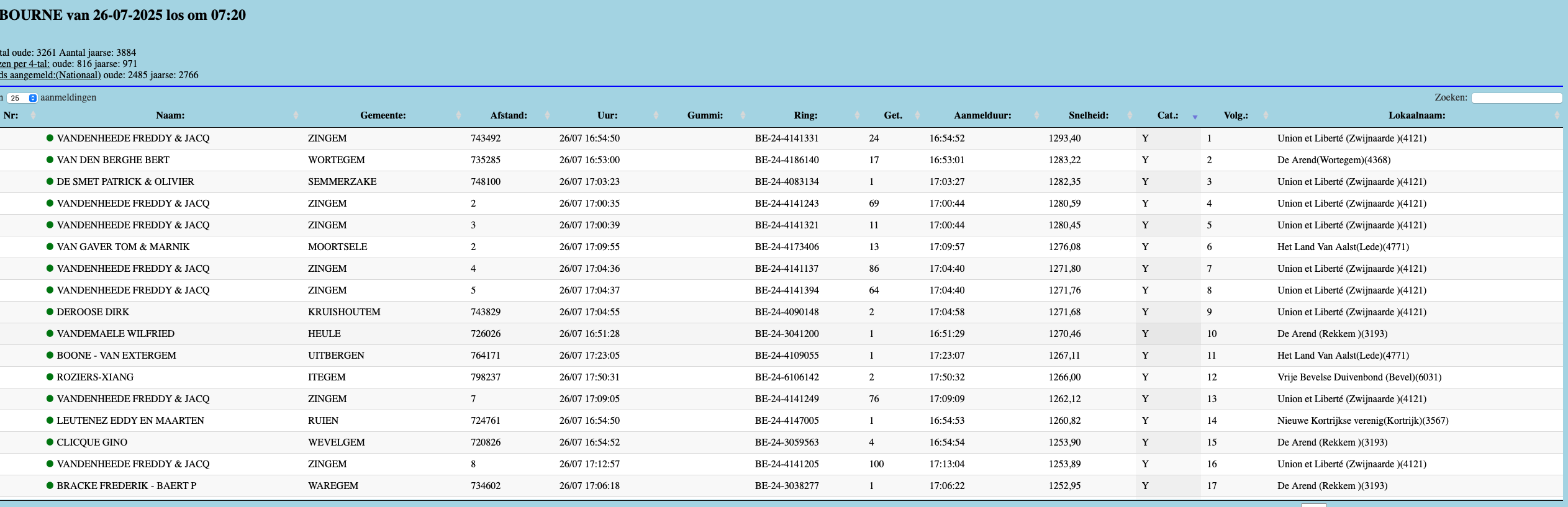Sort table by Afstand column arrows
The image size is (1568, 507).
(x=547, y=115)
